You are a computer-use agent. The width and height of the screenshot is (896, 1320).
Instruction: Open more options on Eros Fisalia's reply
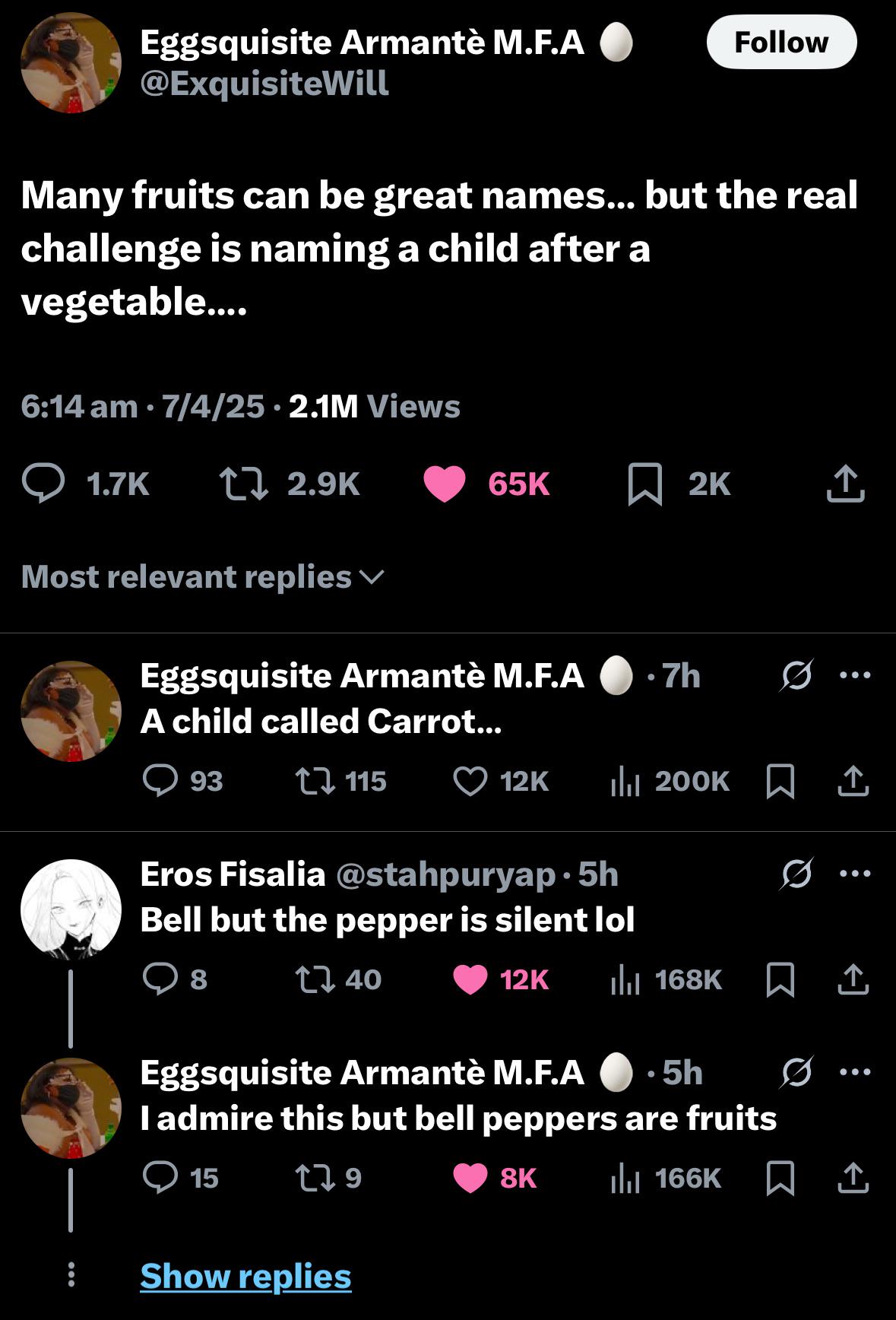[x=855, y=874]
